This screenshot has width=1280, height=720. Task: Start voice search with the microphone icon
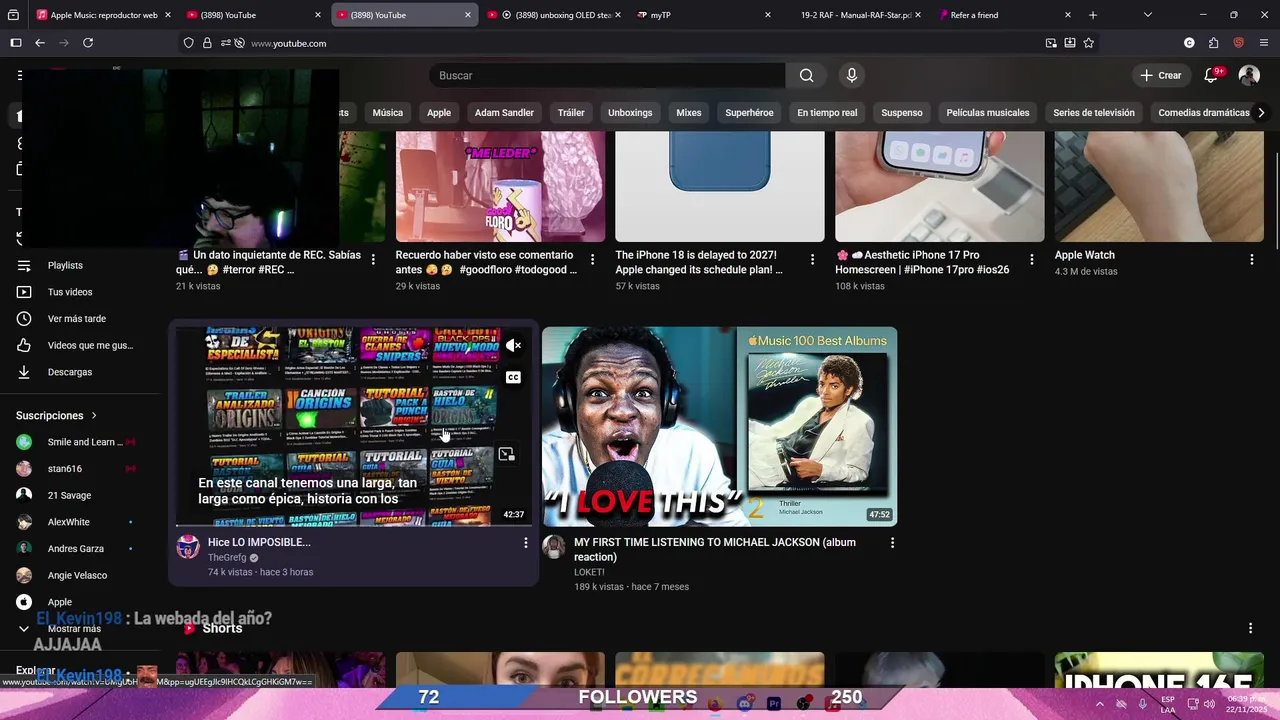point(851,75)
